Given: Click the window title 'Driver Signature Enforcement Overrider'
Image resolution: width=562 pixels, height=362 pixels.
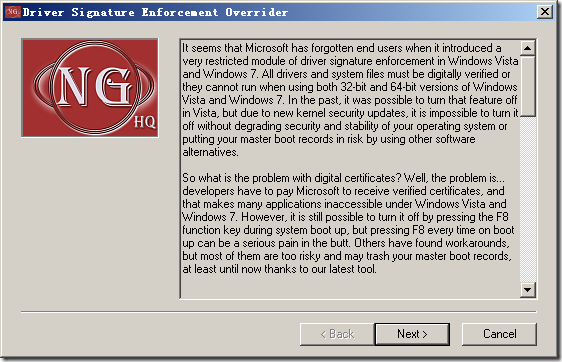Looking at the screenshot, I should click(155, 12).
